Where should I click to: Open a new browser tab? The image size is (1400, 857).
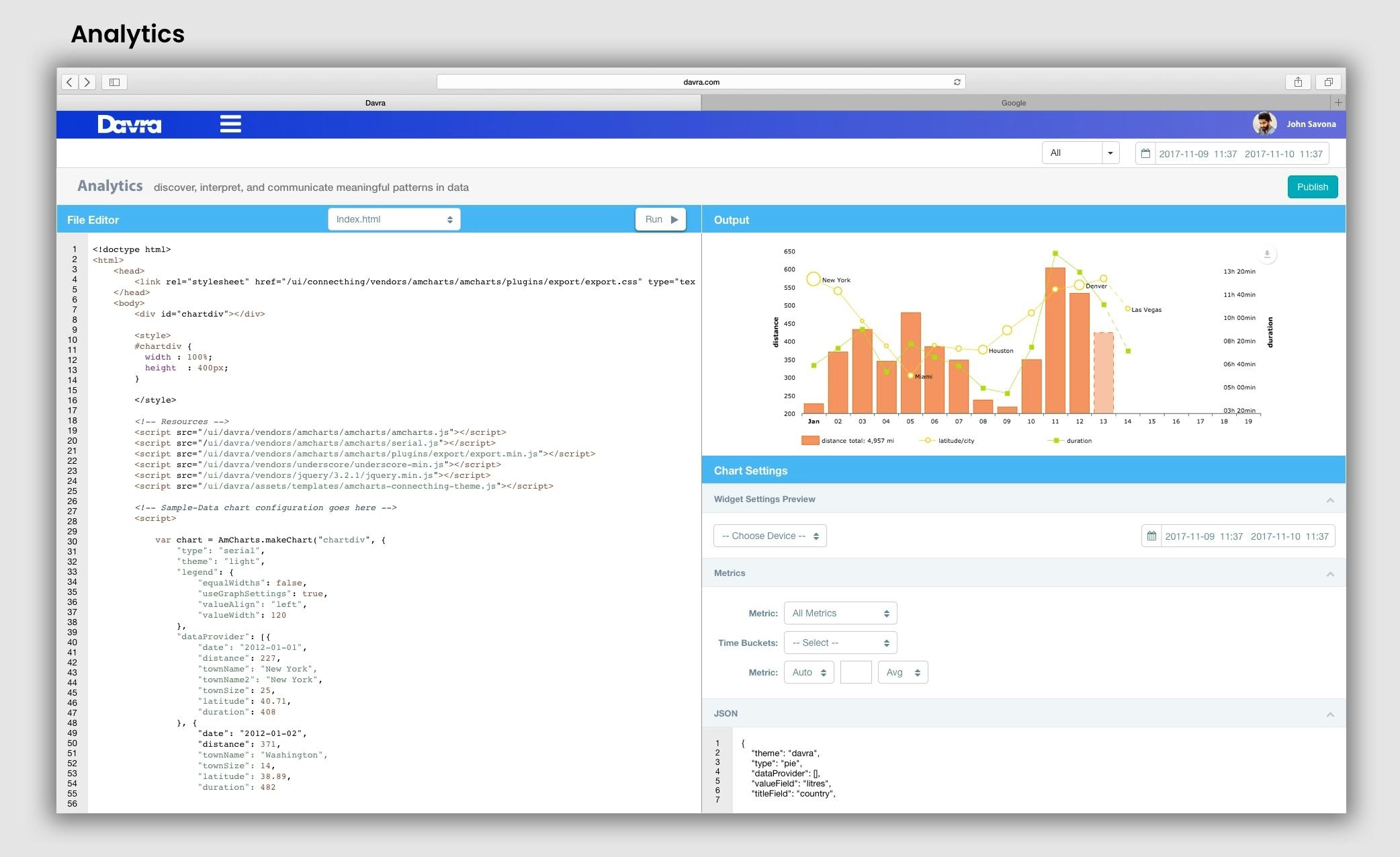pos(1338,102)
